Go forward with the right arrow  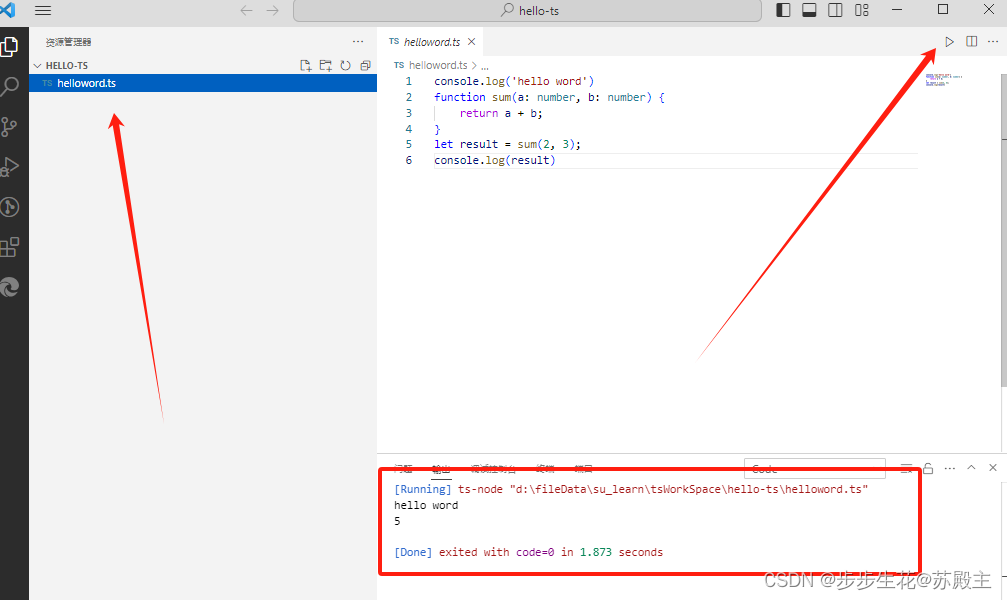point(272,10)
